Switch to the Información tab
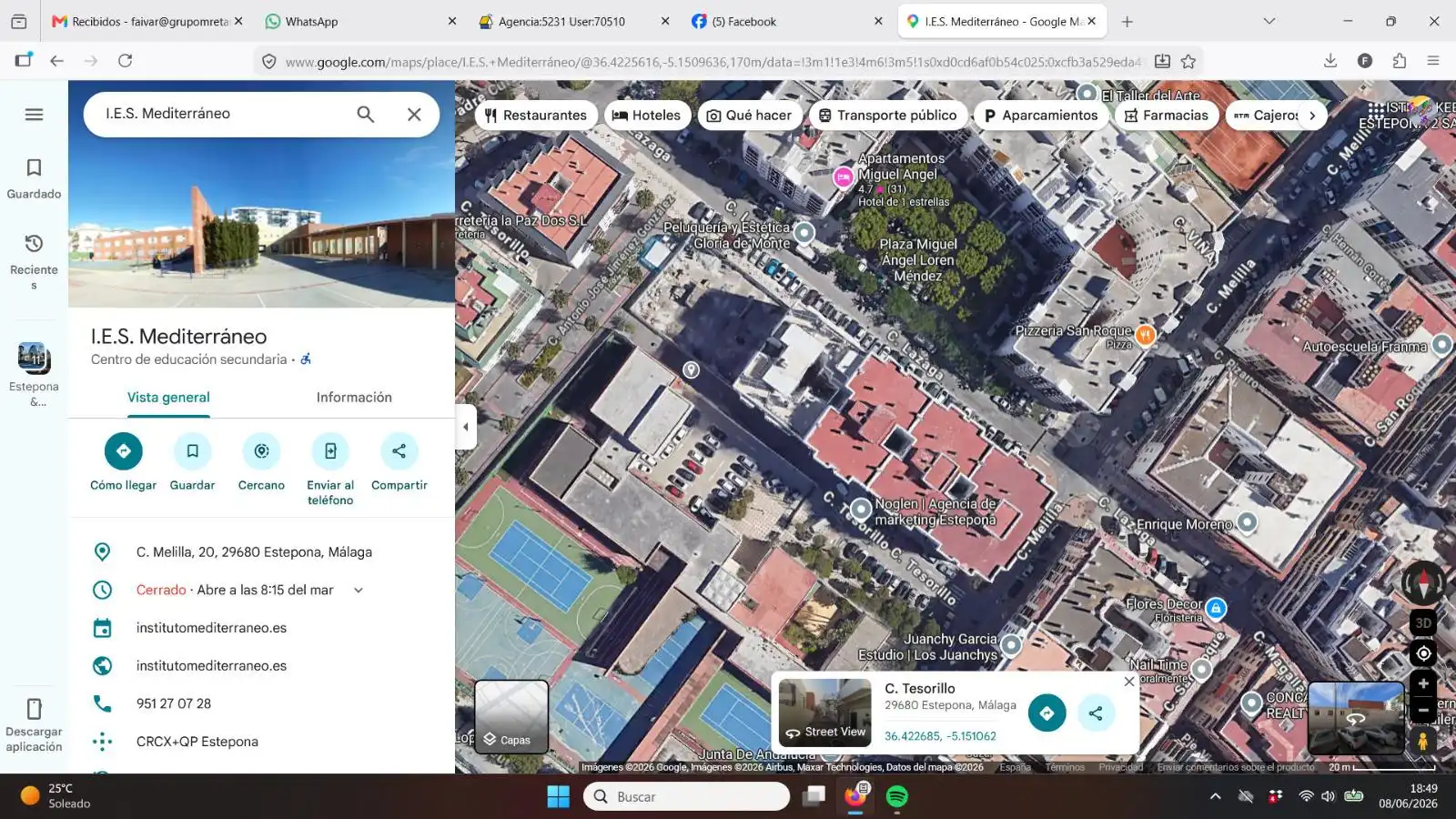Screen dimensions: 1456x819 click(354, 398)
